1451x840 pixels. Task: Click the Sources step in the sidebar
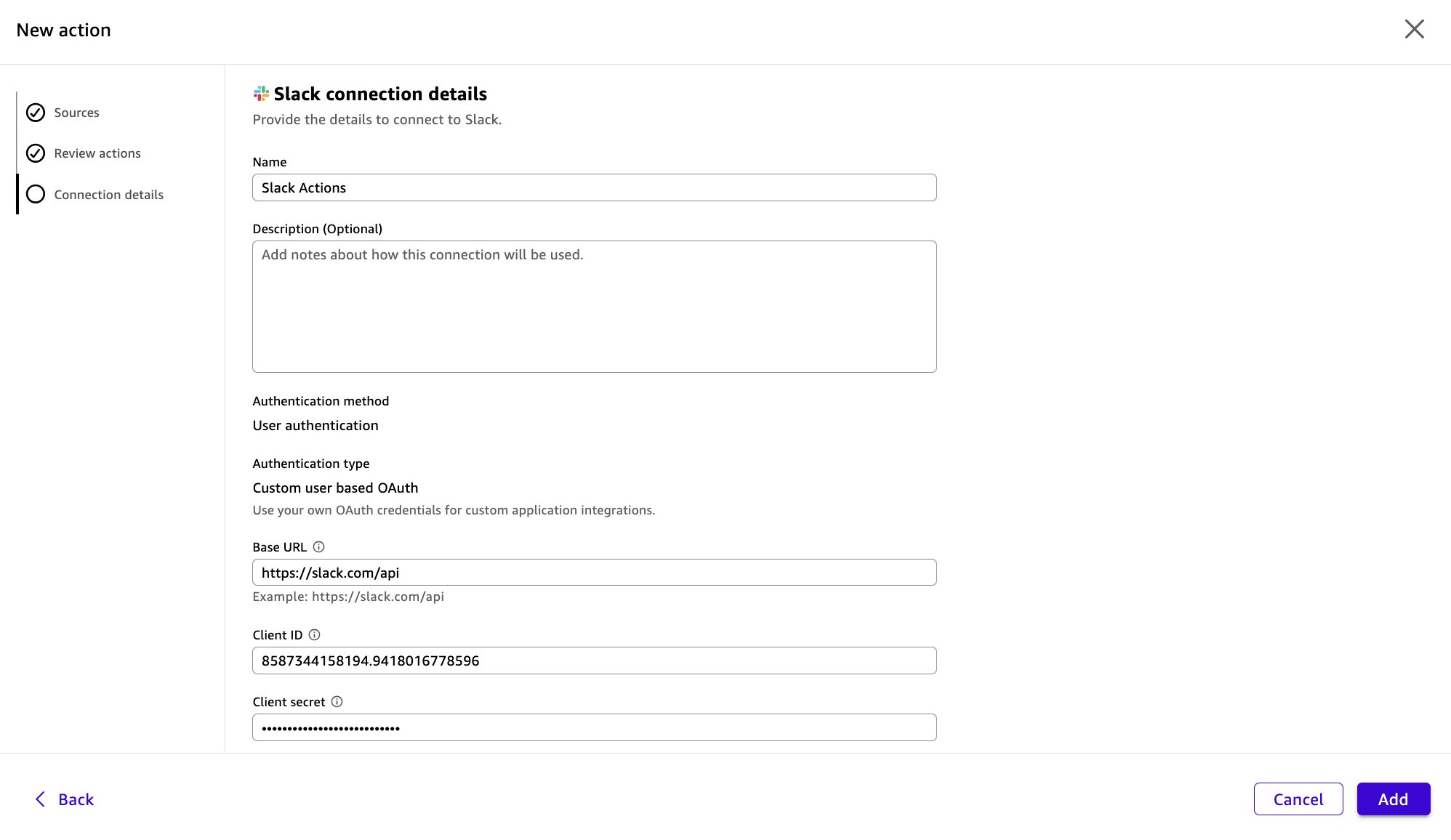pos(77,113)
